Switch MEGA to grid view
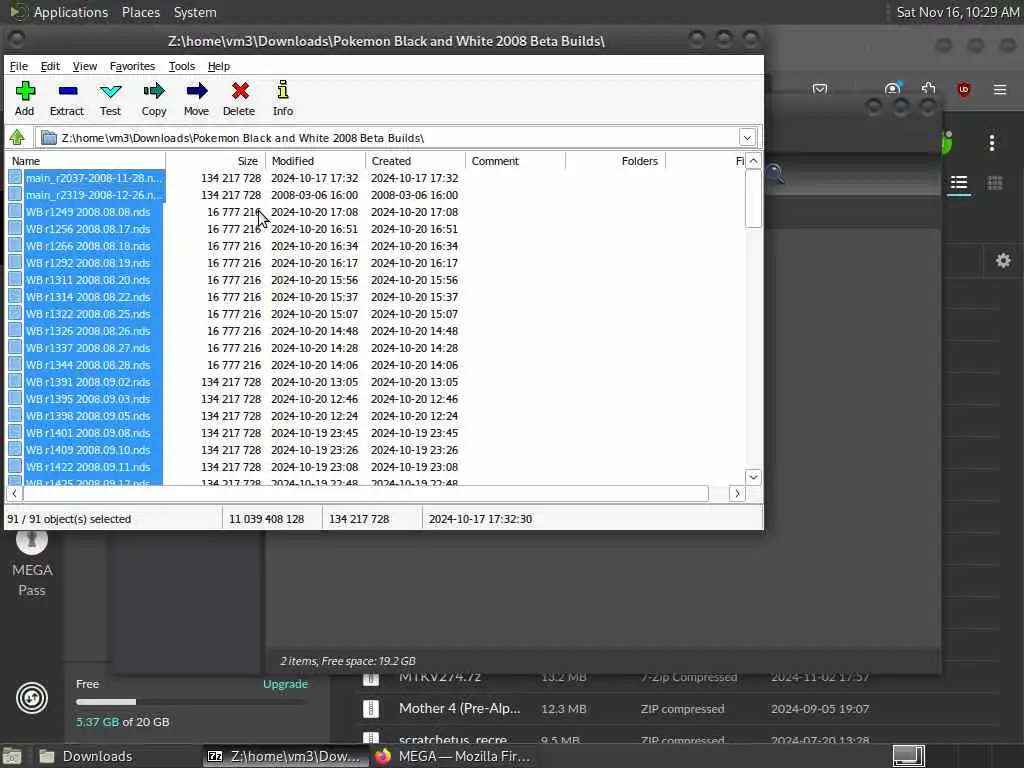This screenshot has width=1024, height=768. (x=995, y=183)
